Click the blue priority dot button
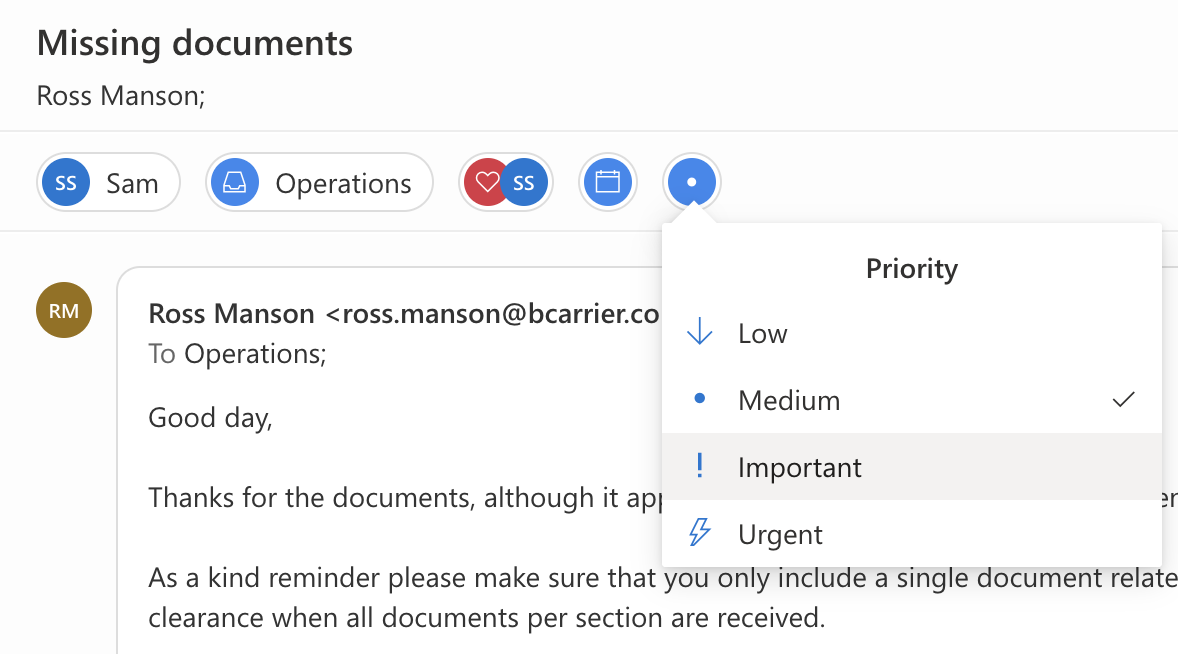Viewport: 1178px width, 654px height. click(692, 182)
